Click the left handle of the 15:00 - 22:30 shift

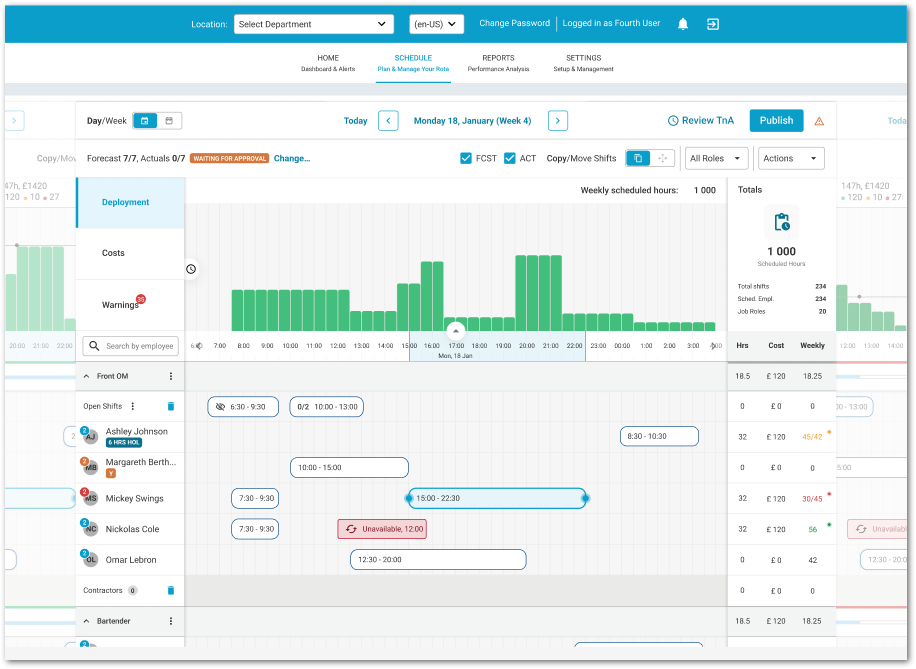tap(409, 498)
